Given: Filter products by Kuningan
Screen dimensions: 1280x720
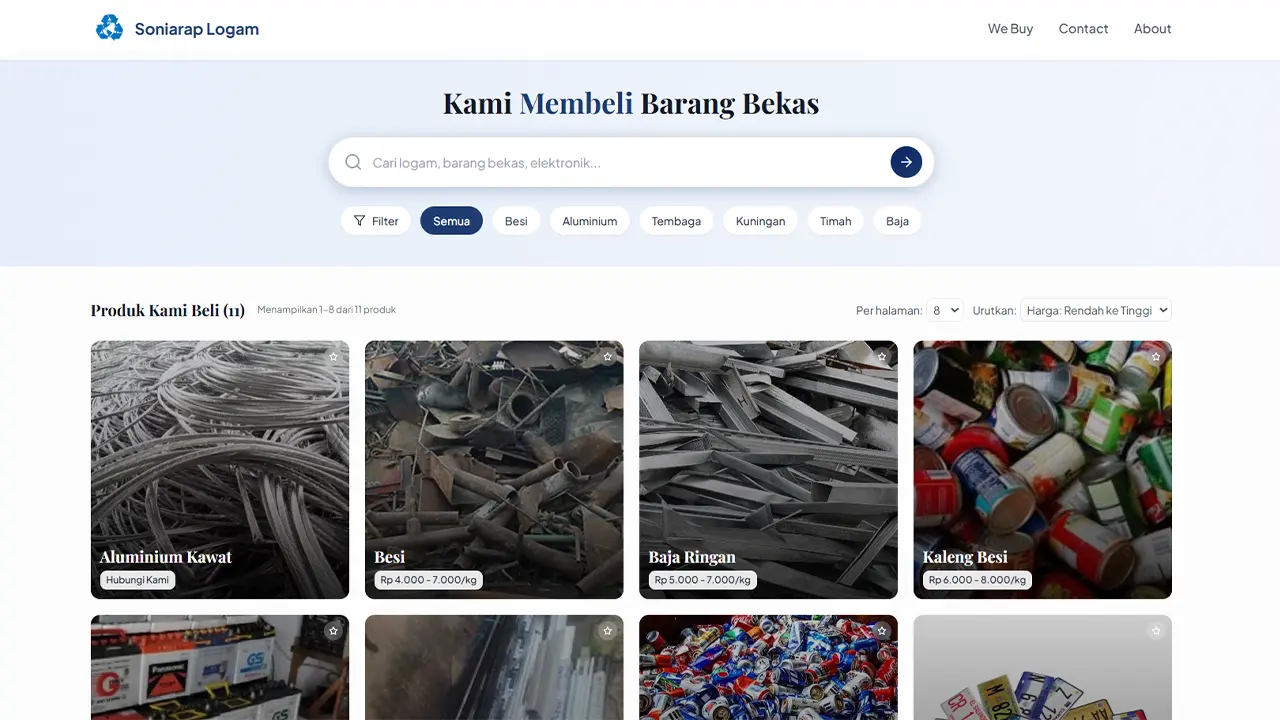Looking at the screenshot, I should click(760, 221).
